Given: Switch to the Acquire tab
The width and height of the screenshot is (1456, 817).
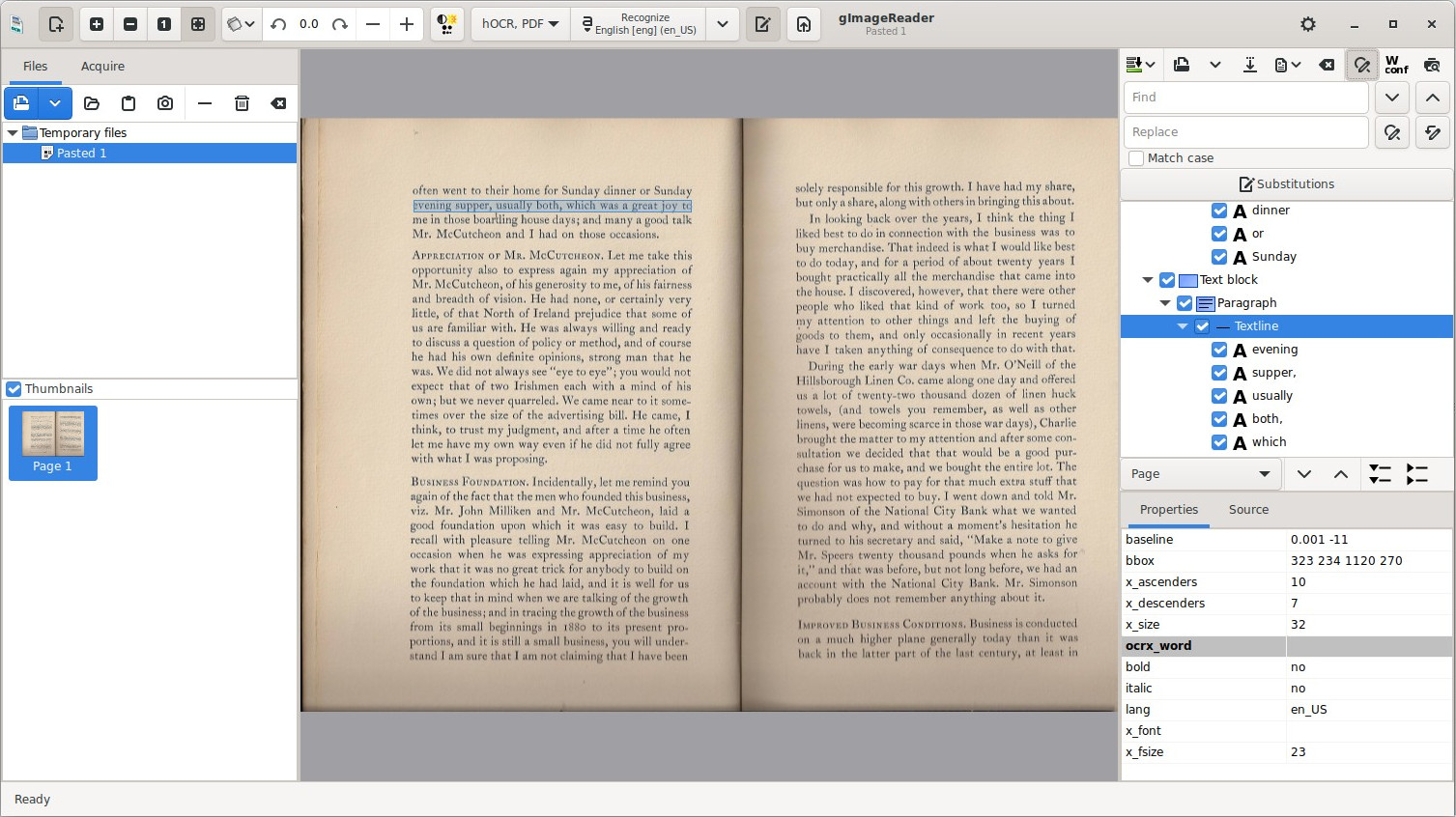Looking at the screenshot, I should 102,67.
